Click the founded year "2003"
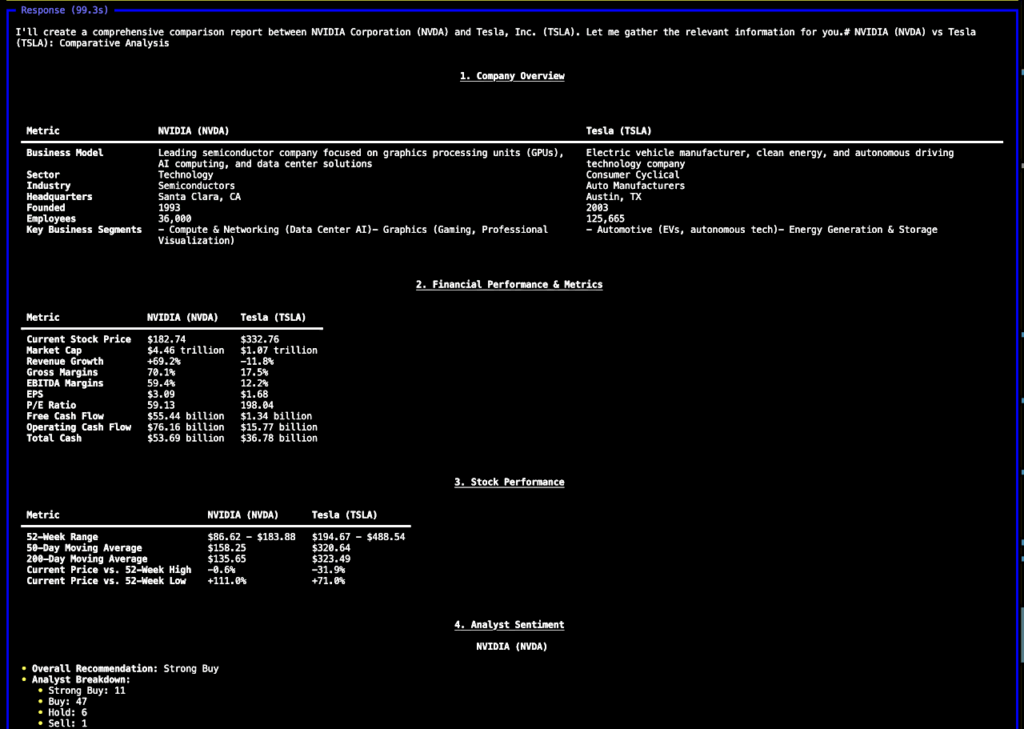The width and height of the screenshot is (1024, 729). 597,208
